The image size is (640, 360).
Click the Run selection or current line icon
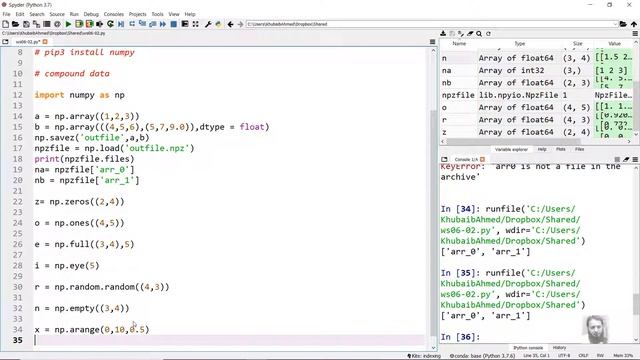point(100,24)
